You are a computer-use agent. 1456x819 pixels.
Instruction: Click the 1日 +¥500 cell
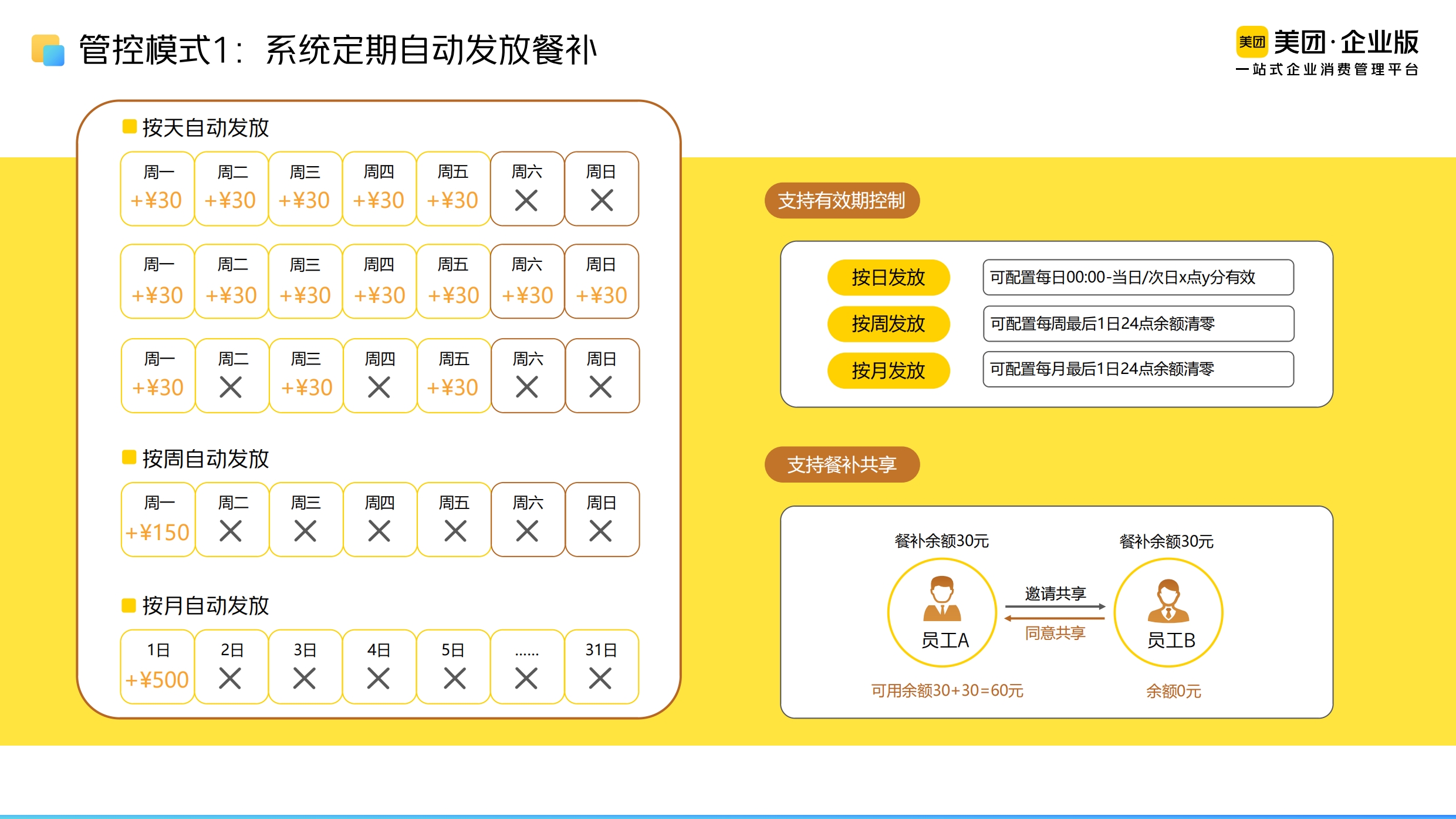(x=157, y=666)
